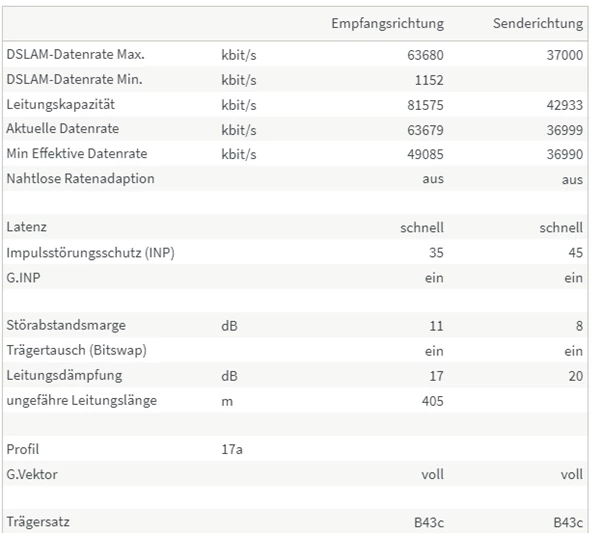Click the 17a profile value
602x533 pixels.
[x=232, y=449]
